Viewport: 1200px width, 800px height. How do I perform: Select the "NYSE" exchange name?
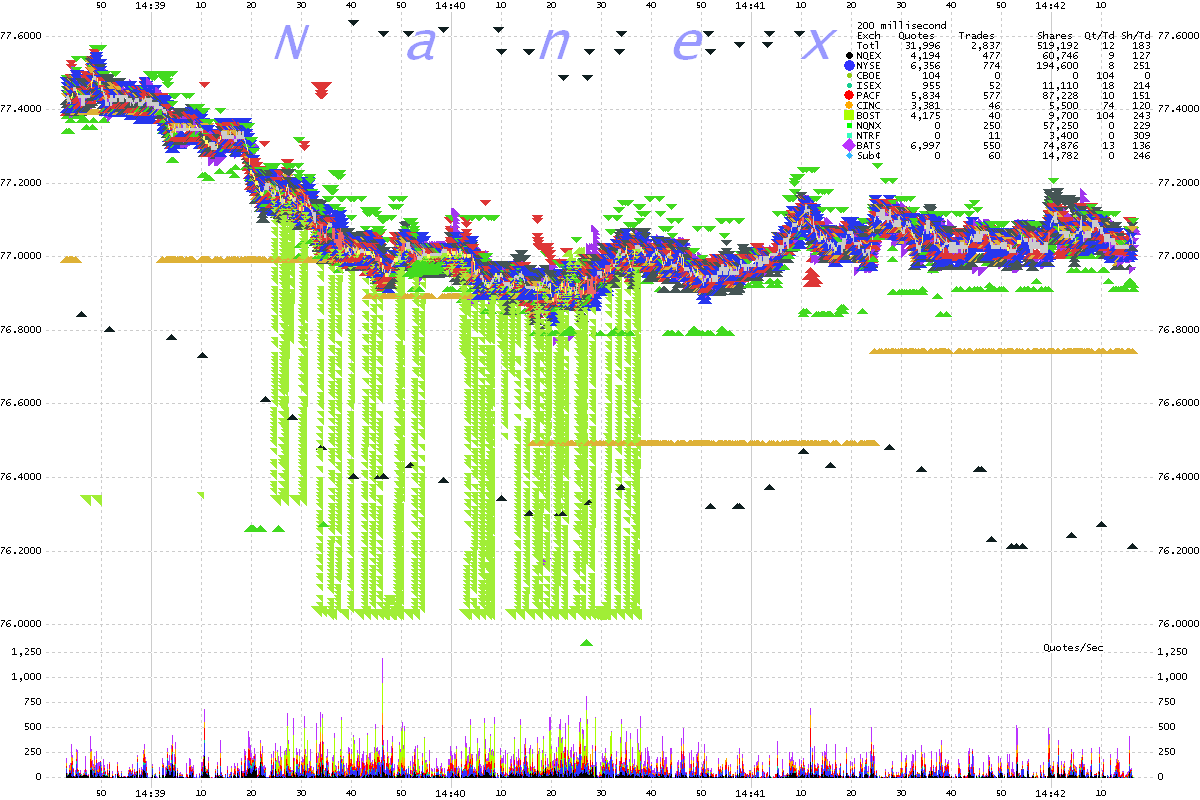coord(869,66)
